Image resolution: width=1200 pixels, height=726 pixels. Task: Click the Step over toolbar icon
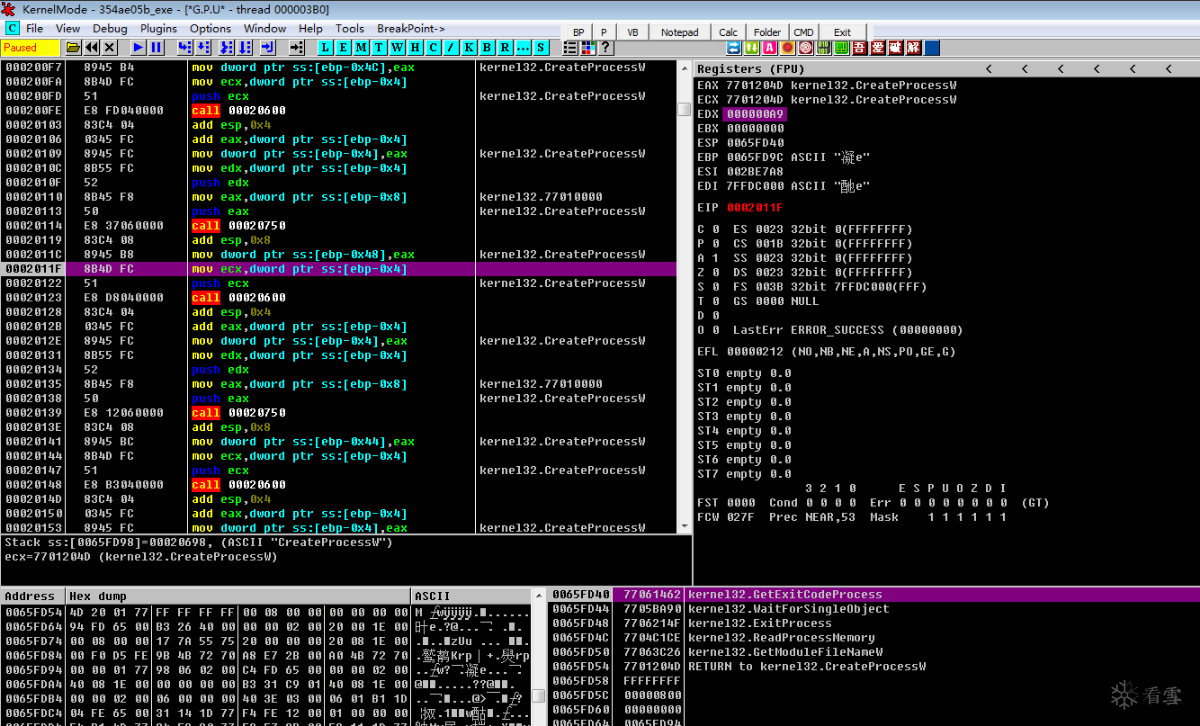click(x=203, y=47)
